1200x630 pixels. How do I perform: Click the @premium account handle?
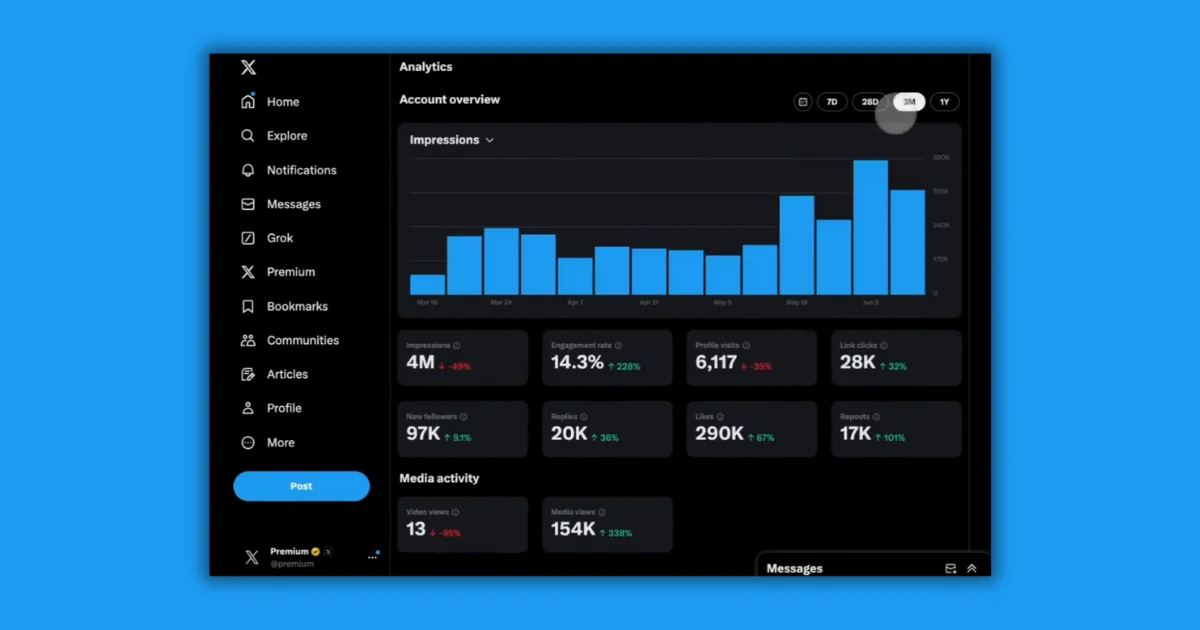click(x=292, y=564)
